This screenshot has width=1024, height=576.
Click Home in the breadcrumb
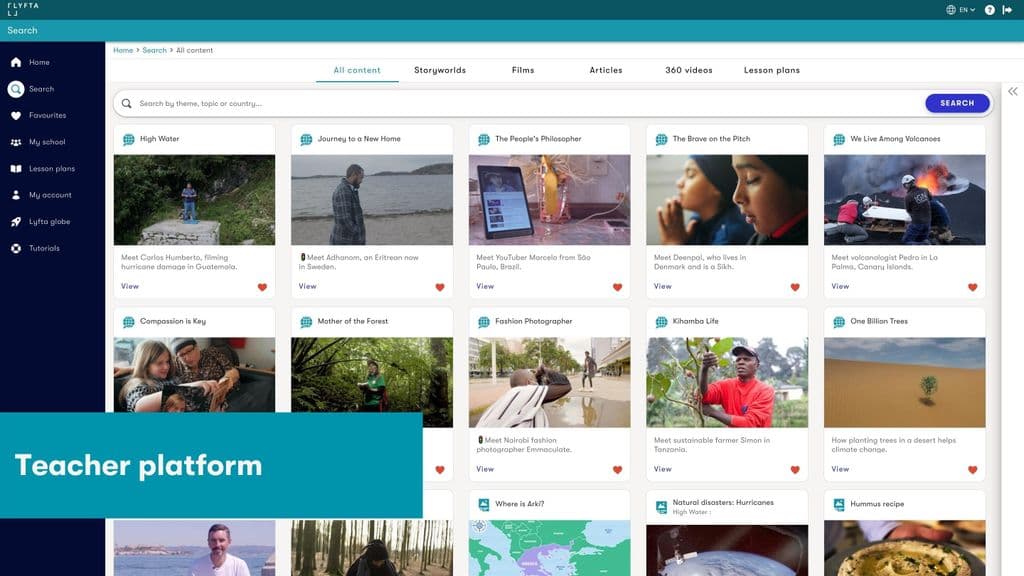(x=123, y=50)
